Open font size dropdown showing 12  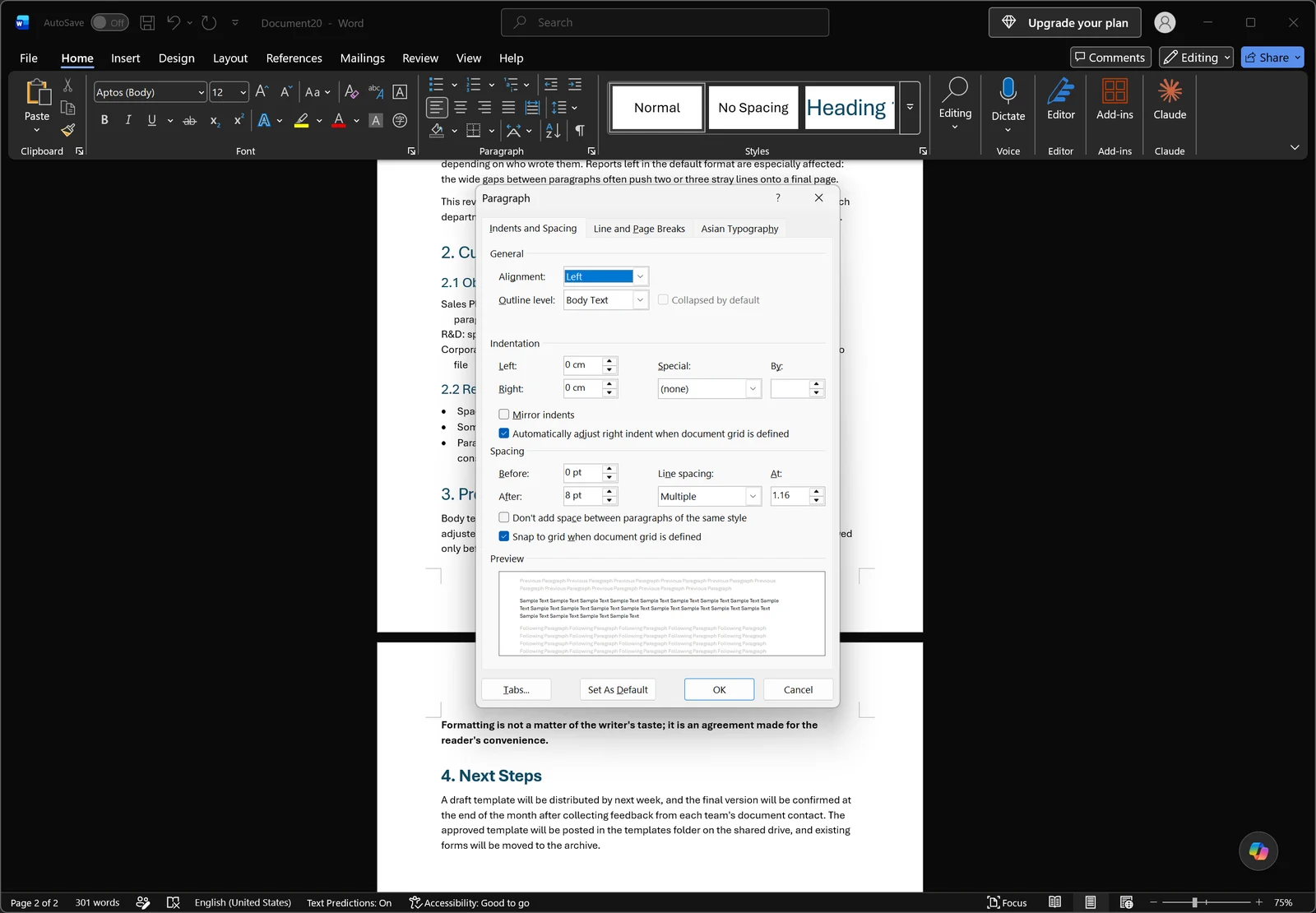click(243, 92)
